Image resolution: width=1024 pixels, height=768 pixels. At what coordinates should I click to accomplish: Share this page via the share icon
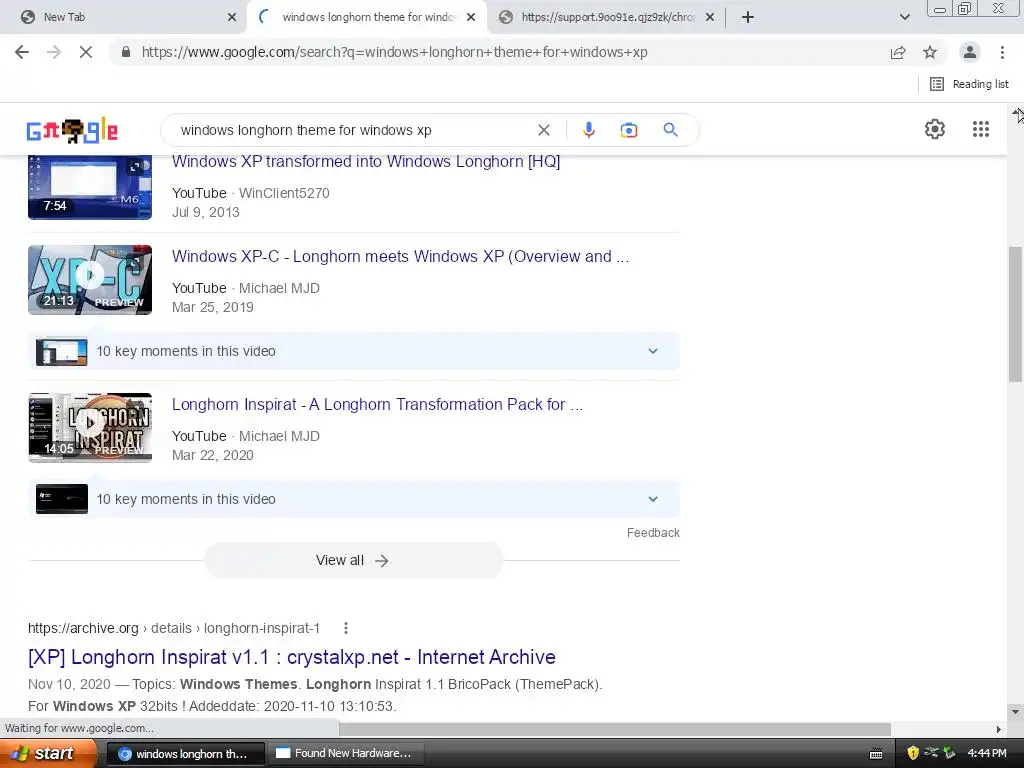[x=898, y=52]
